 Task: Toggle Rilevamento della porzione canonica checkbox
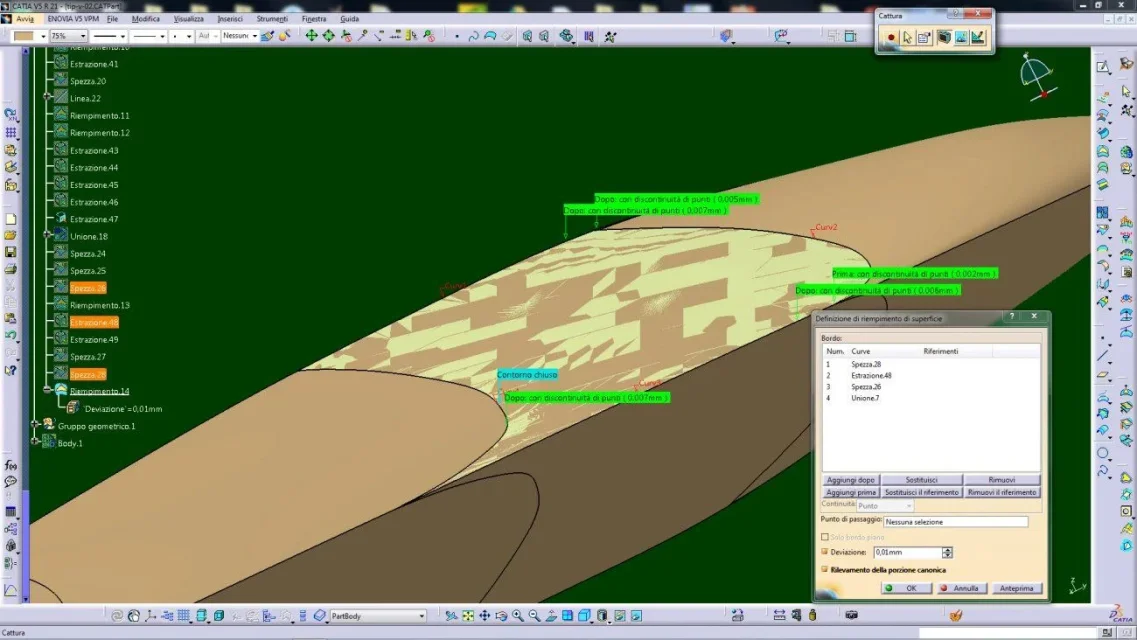pyautogui.click(x=825, y=570)
